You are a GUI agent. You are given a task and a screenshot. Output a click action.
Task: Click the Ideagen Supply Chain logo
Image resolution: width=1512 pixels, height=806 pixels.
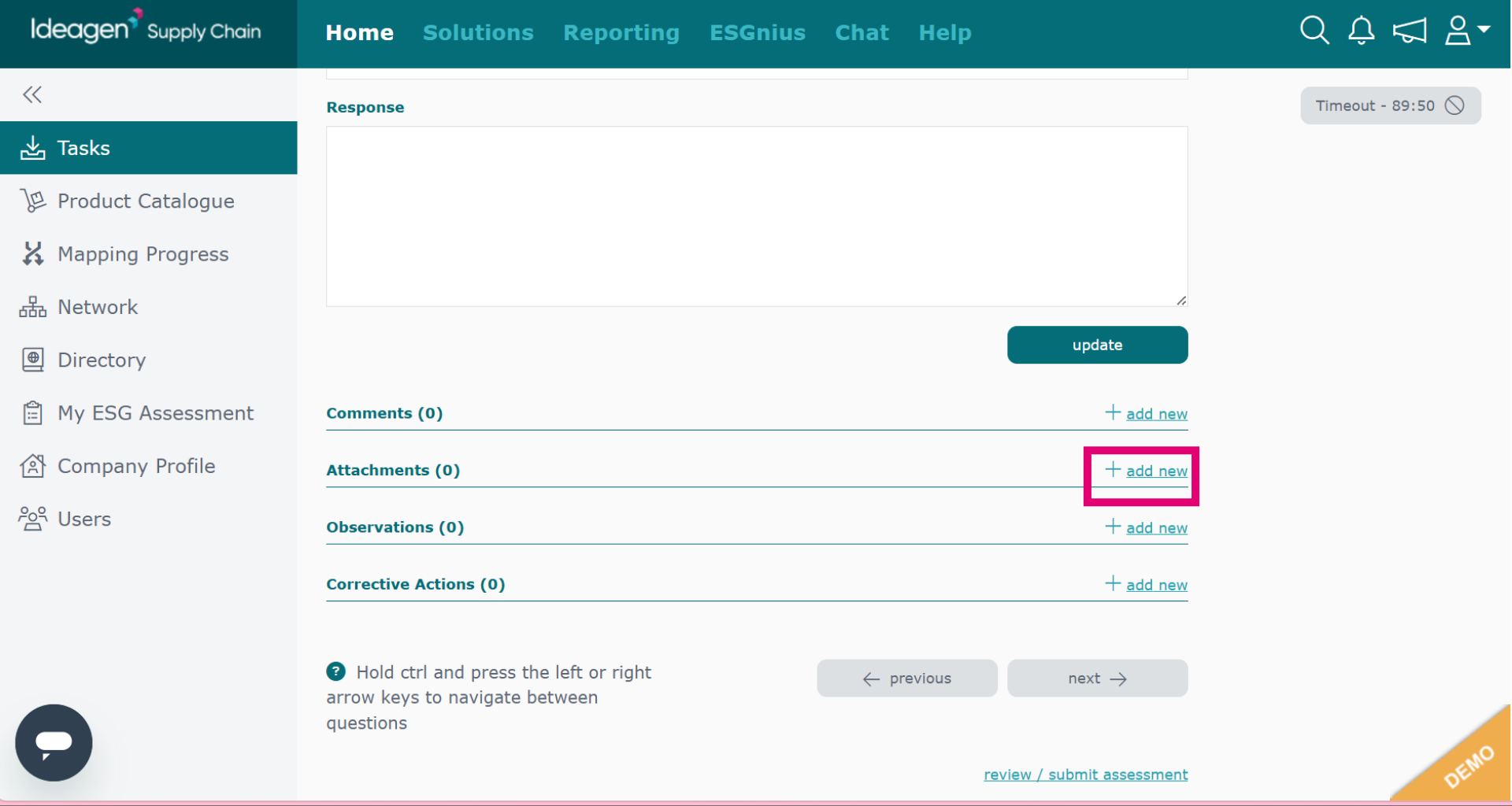click(x=146, y=28)
